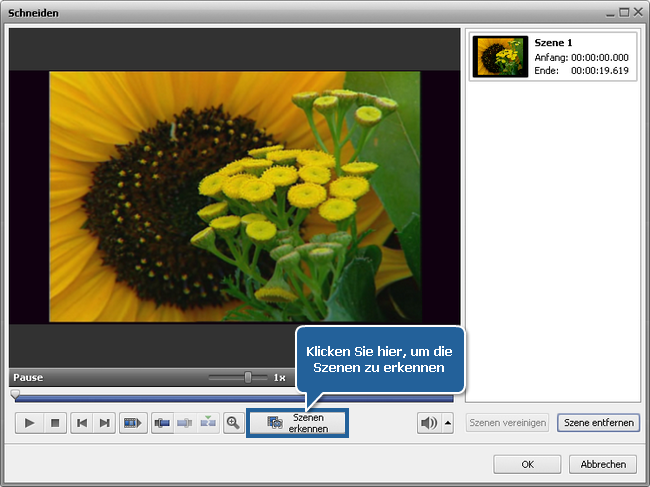Stop video playback
Viewport: 650px width, 487px height.
pyautogui.click(x=55, y=423)
